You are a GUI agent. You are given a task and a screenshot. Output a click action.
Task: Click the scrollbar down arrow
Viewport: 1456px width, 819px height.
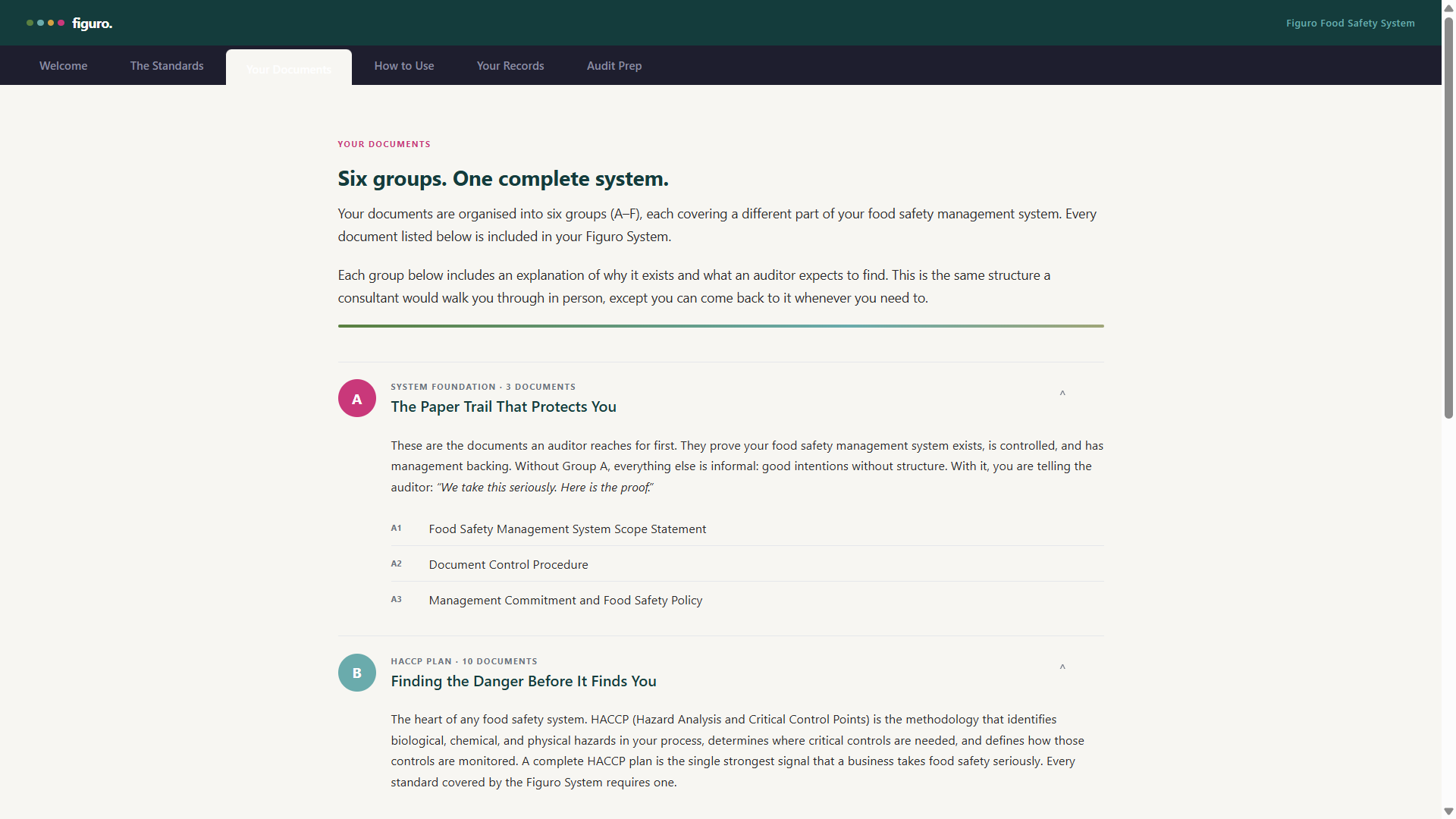click(x=1448, y=811)
